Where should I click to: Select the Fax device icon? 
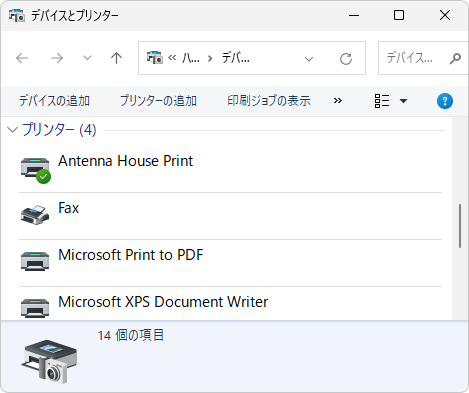[x=35, y=215]
